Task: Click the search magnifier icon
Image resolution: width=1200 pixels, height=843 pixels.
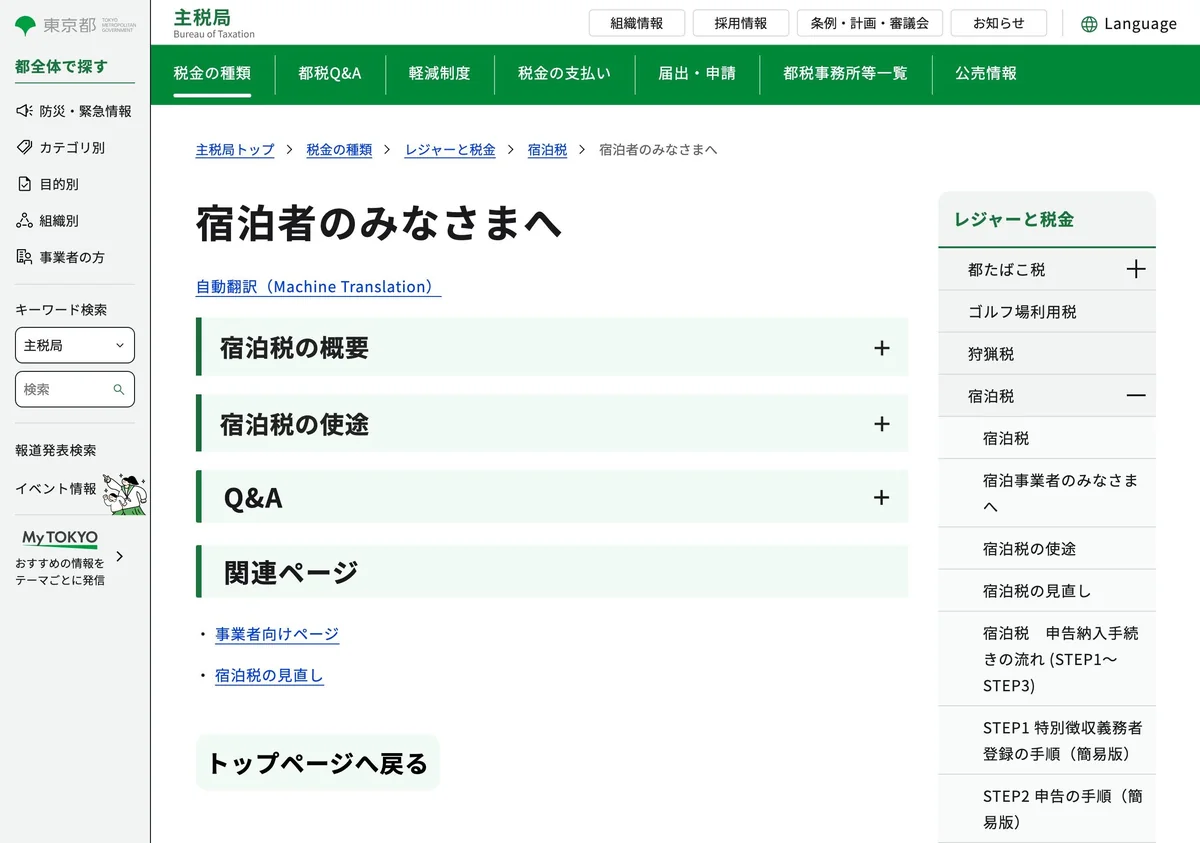Action: tap(119, 390)
